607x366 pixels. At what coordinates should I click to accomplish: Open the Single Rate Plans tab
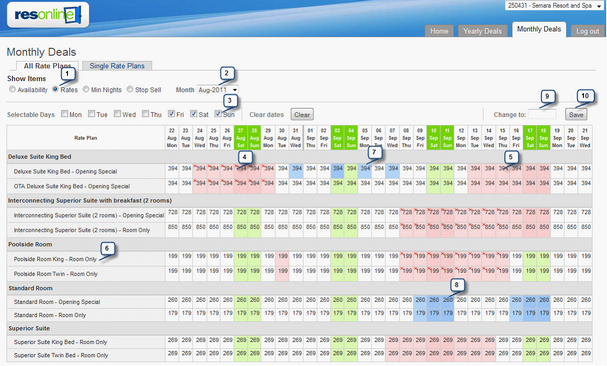click(x=117, y=66)
